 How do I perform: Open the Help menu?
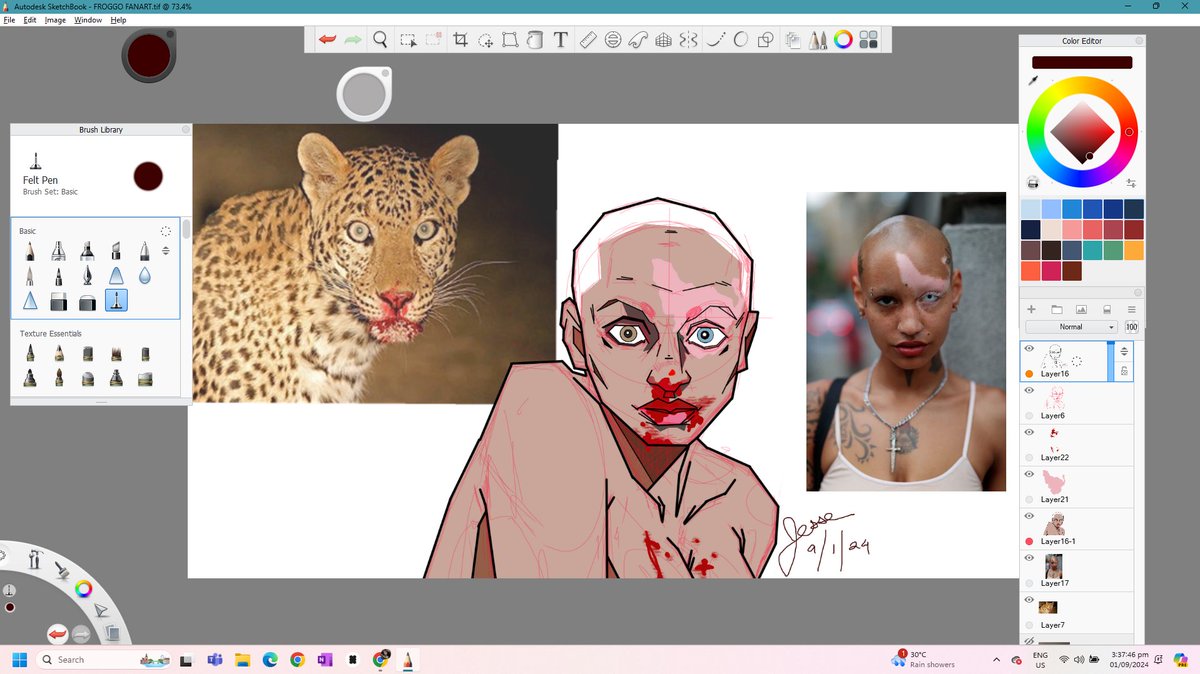[118, 20]
